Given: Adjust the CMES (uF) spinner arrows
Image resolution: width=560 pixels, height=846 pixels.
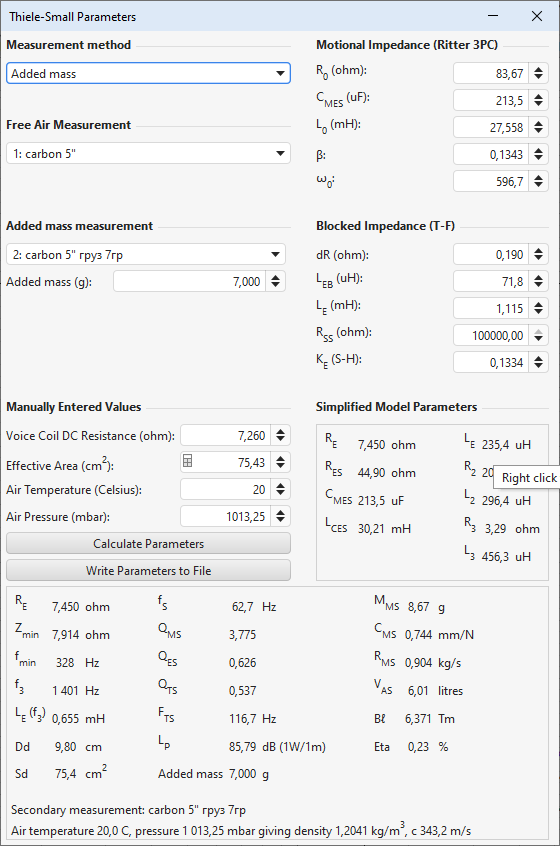Looking at the screenshot, I should (538, 100).
